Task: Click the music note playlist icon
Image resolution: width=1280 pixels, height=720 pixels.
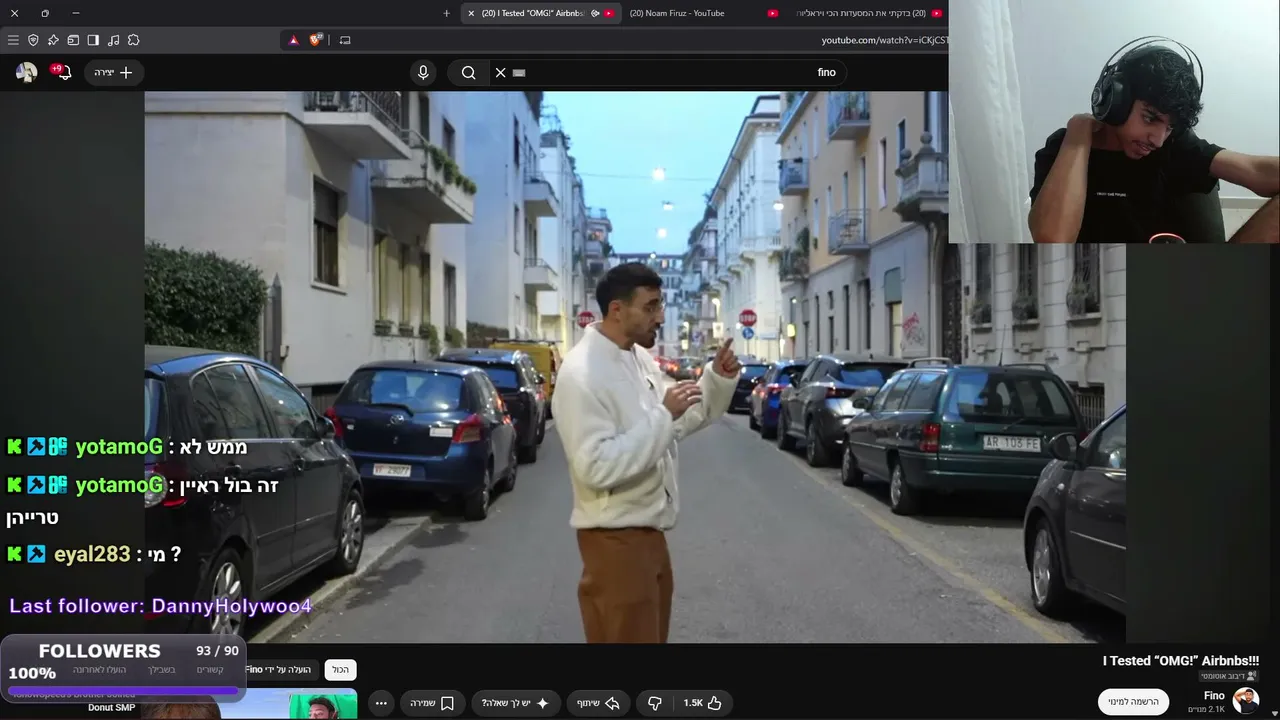Action: point(113,40)
